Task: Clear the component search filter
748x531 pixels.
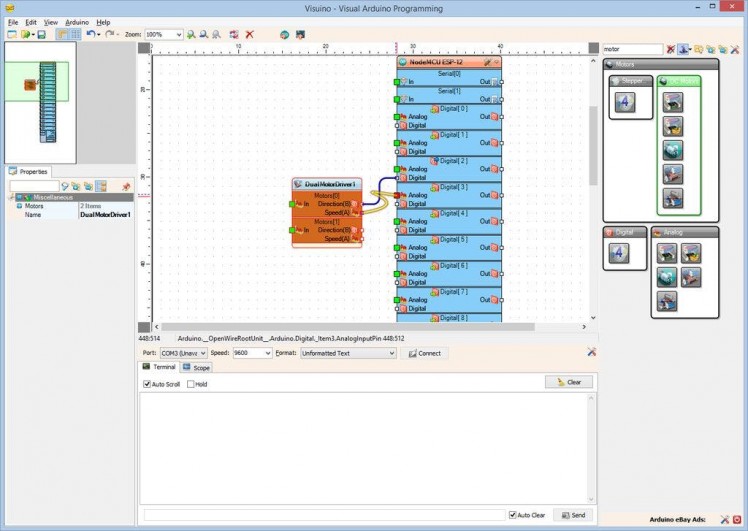Action: 671,49
